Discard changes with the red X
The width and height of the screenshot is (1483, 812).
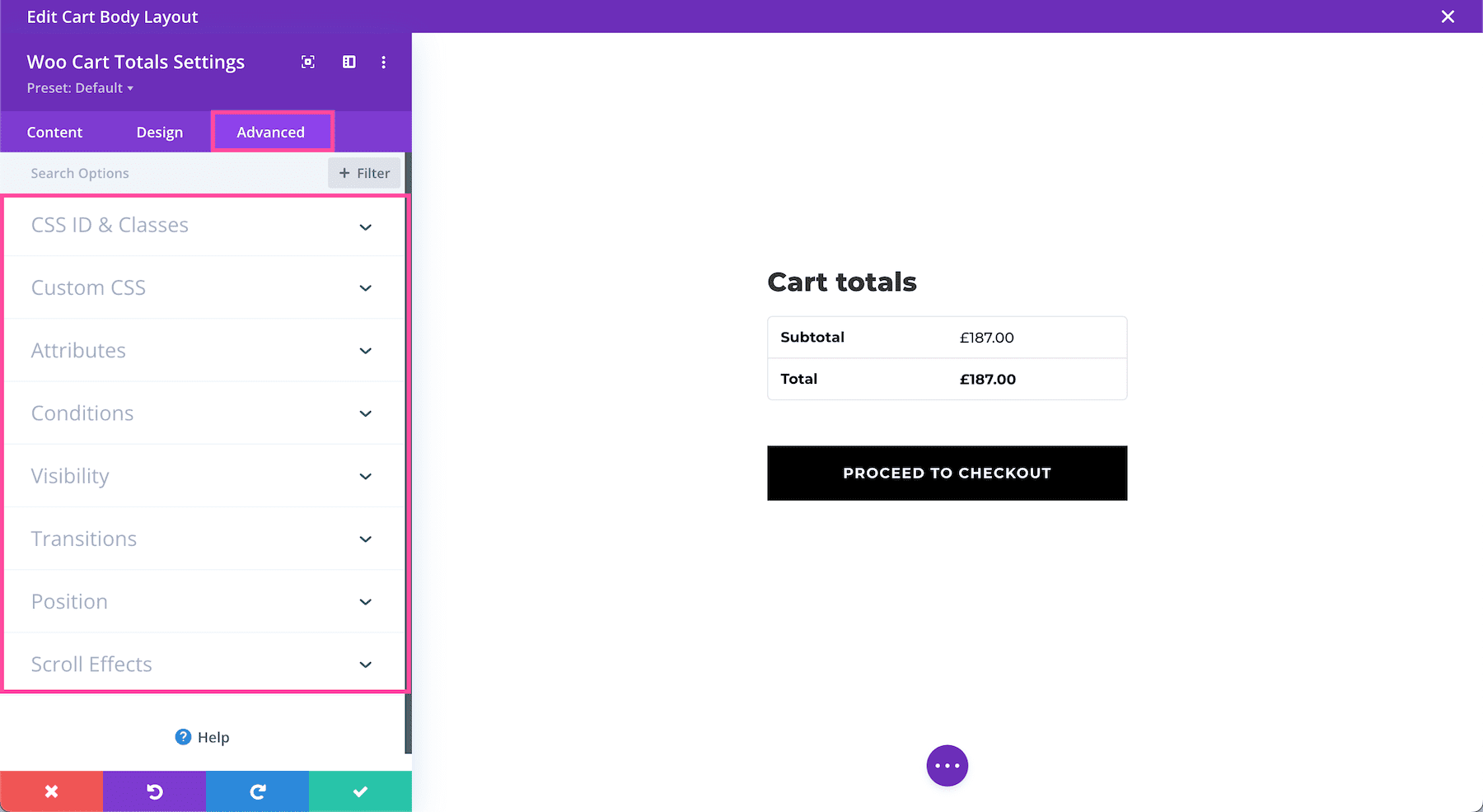(x=51, y=791)
